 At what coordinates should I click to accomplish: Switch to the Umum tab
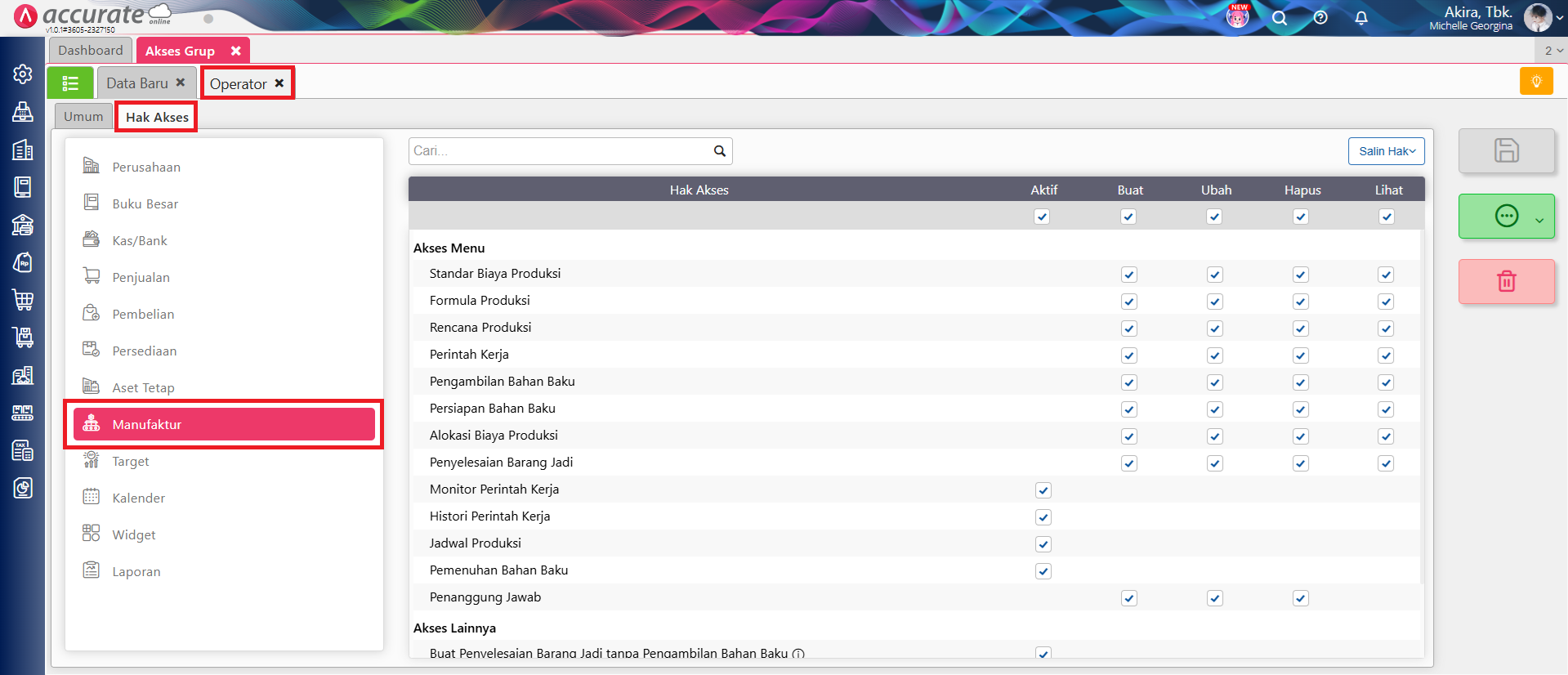coord(83,117)
